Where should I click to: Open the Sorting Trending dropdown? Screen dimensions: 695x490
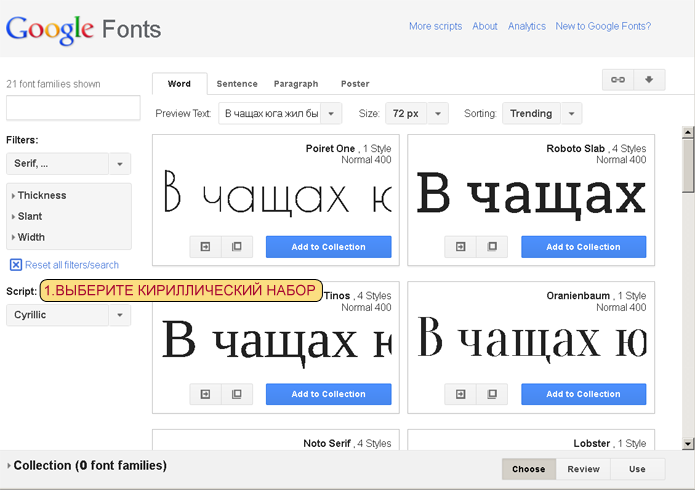(x=542, y=114)
